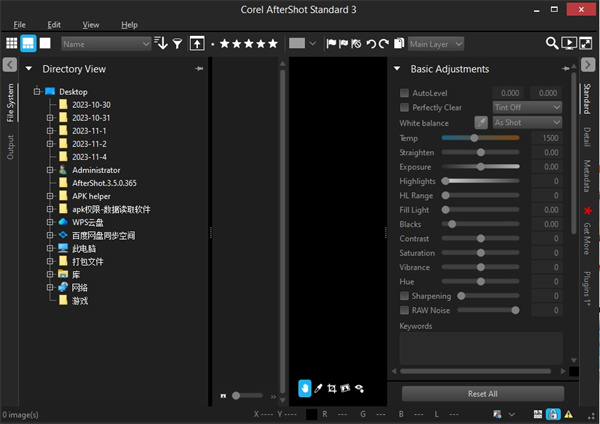Enable the Sharpening checkbox
This screenshot has width=600, height=424.
click(404, 296)
